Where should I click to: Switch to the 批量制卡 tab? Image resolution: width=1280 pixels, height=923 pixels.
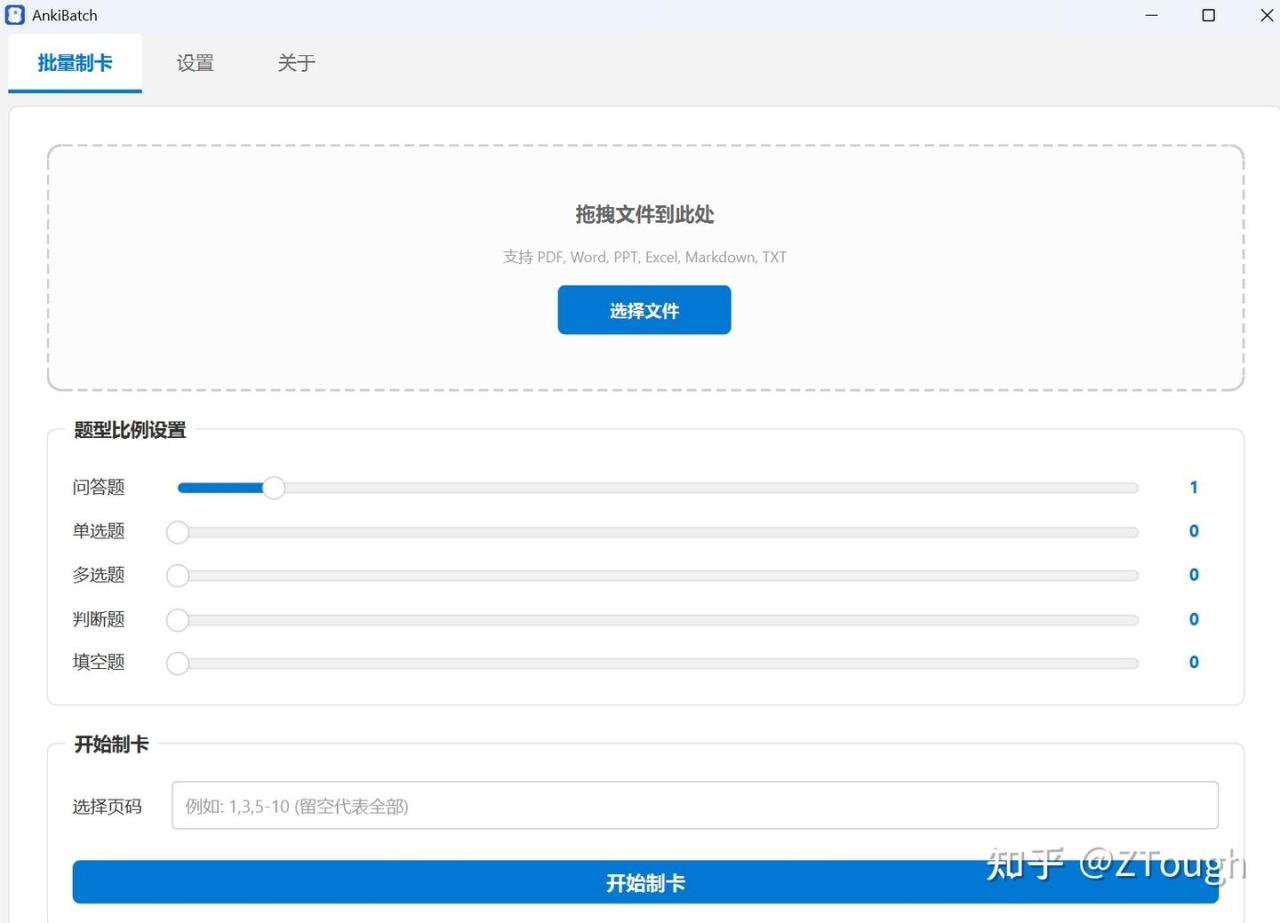75,63
